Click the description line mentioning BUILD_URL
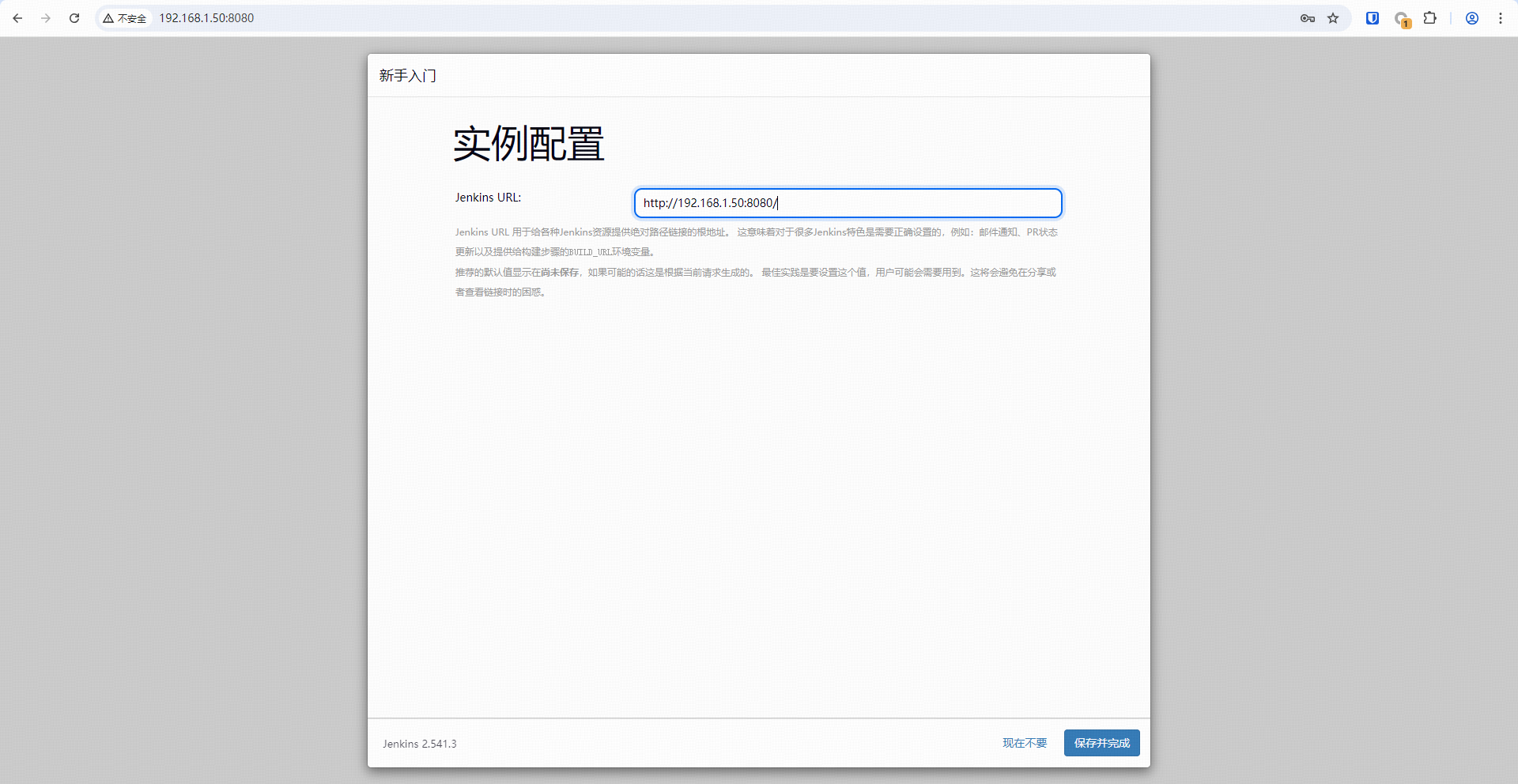The image size is (1518, 784). pos(555,252)
